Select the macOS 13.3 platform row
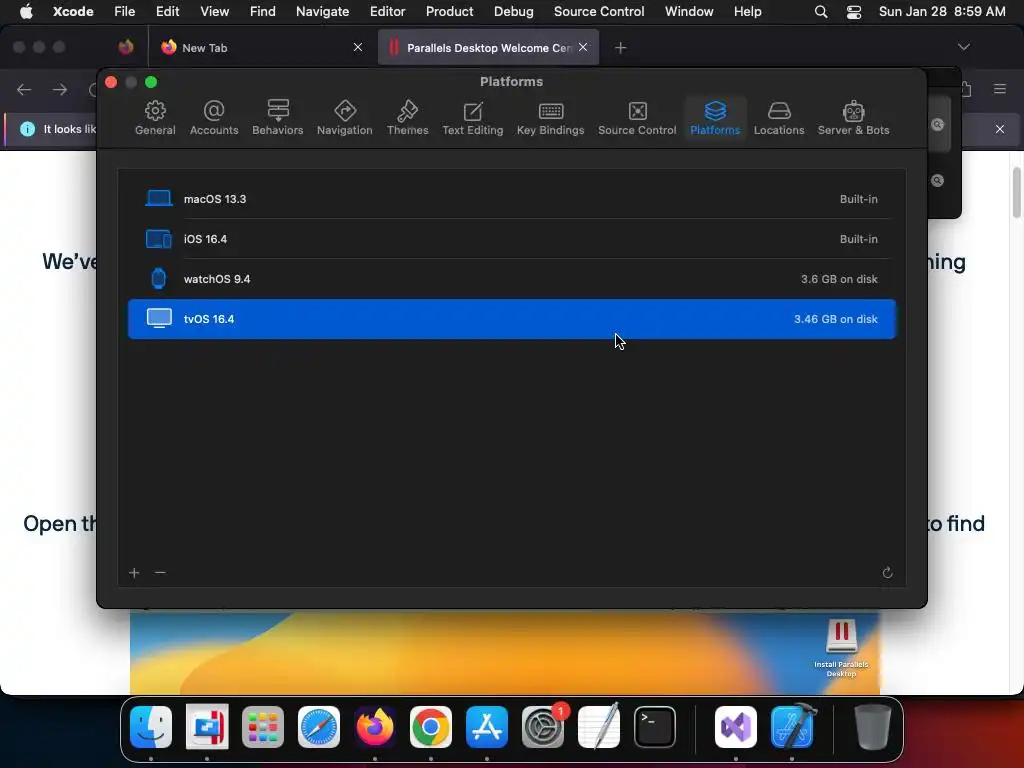 (x=512, y=199)
